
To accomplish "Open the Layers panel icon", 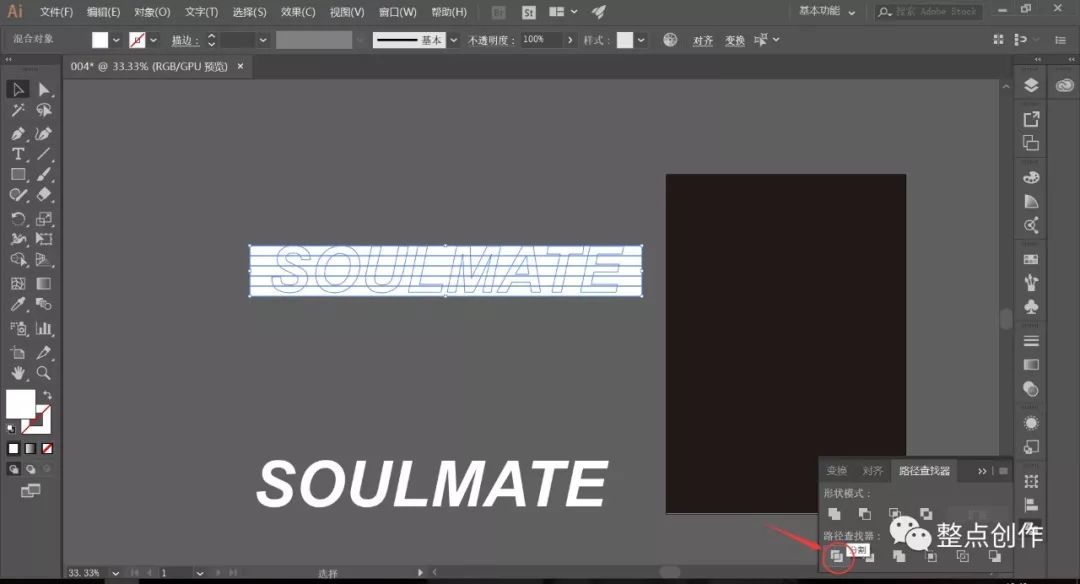I will coord(1031,86).
